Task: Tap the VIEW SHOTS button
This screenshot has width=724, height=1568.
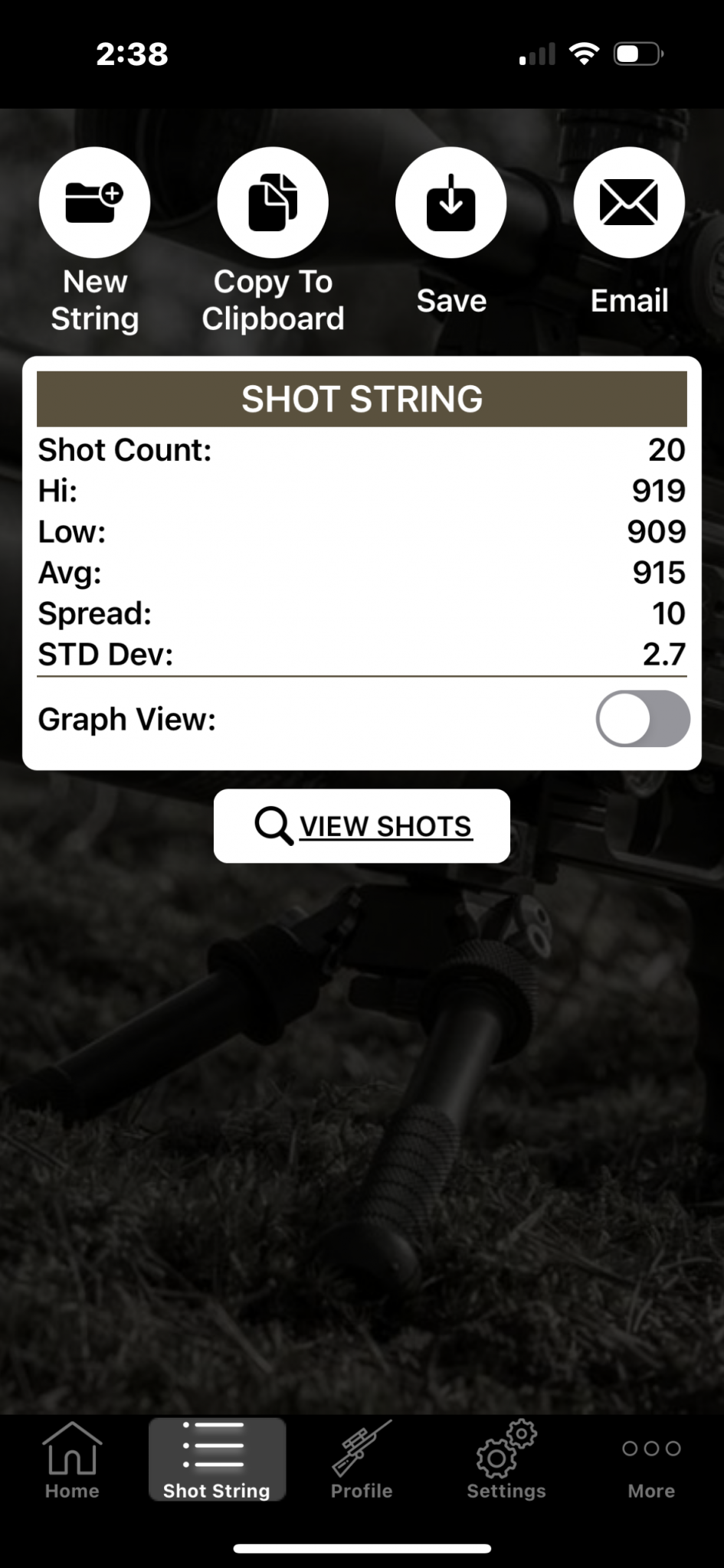Action: pyautogui.click(x=362, y=826)
